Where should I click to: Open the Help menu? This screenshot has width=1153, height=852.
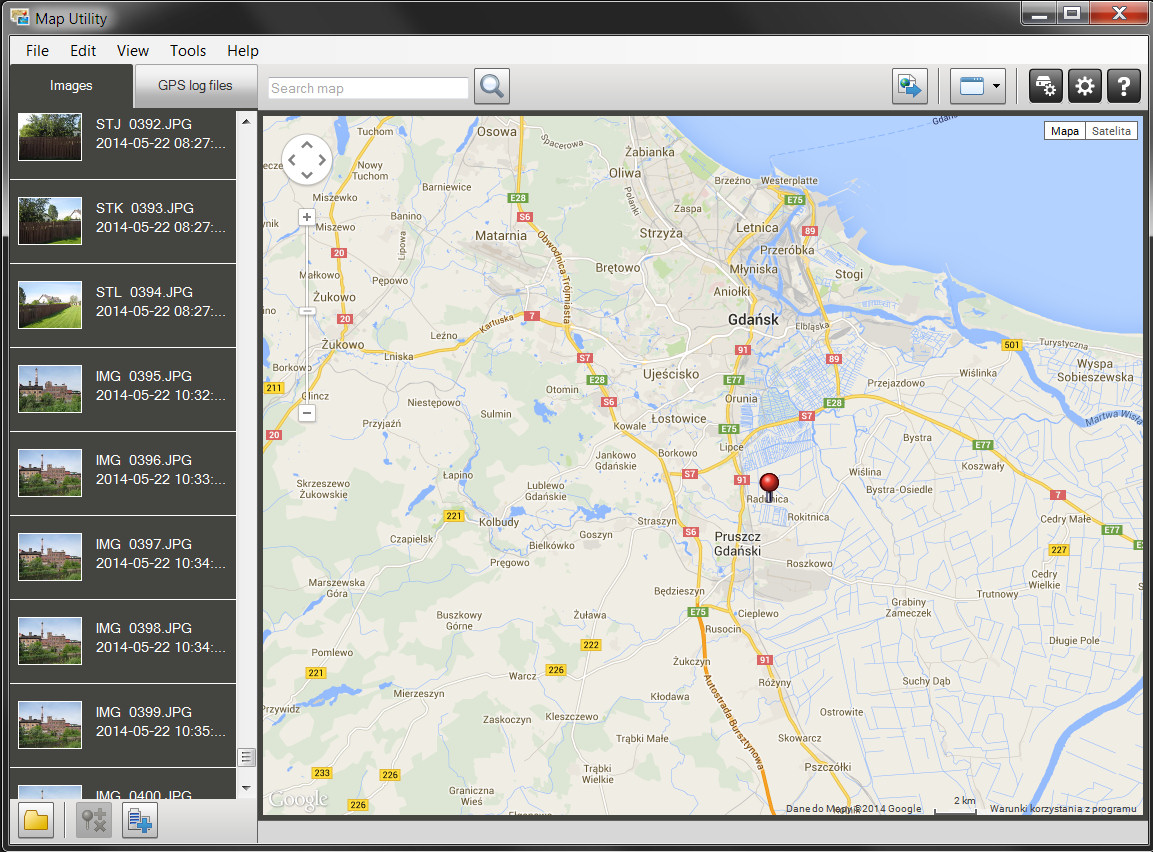point(243,51)
